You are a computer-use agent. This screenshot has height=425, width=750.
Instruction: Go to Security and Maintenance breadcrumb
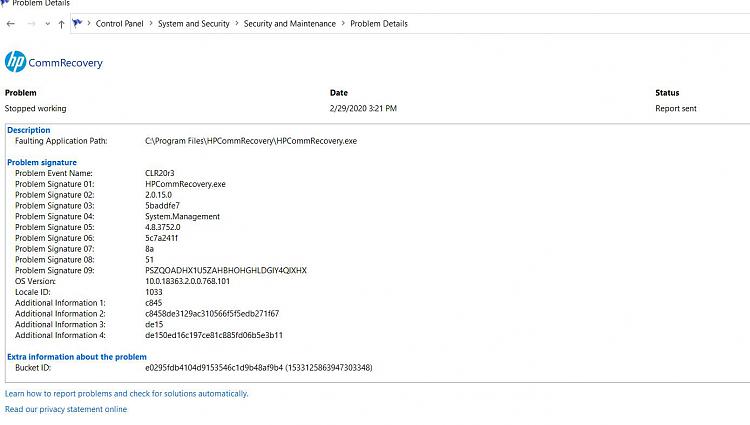click(290, 23)
